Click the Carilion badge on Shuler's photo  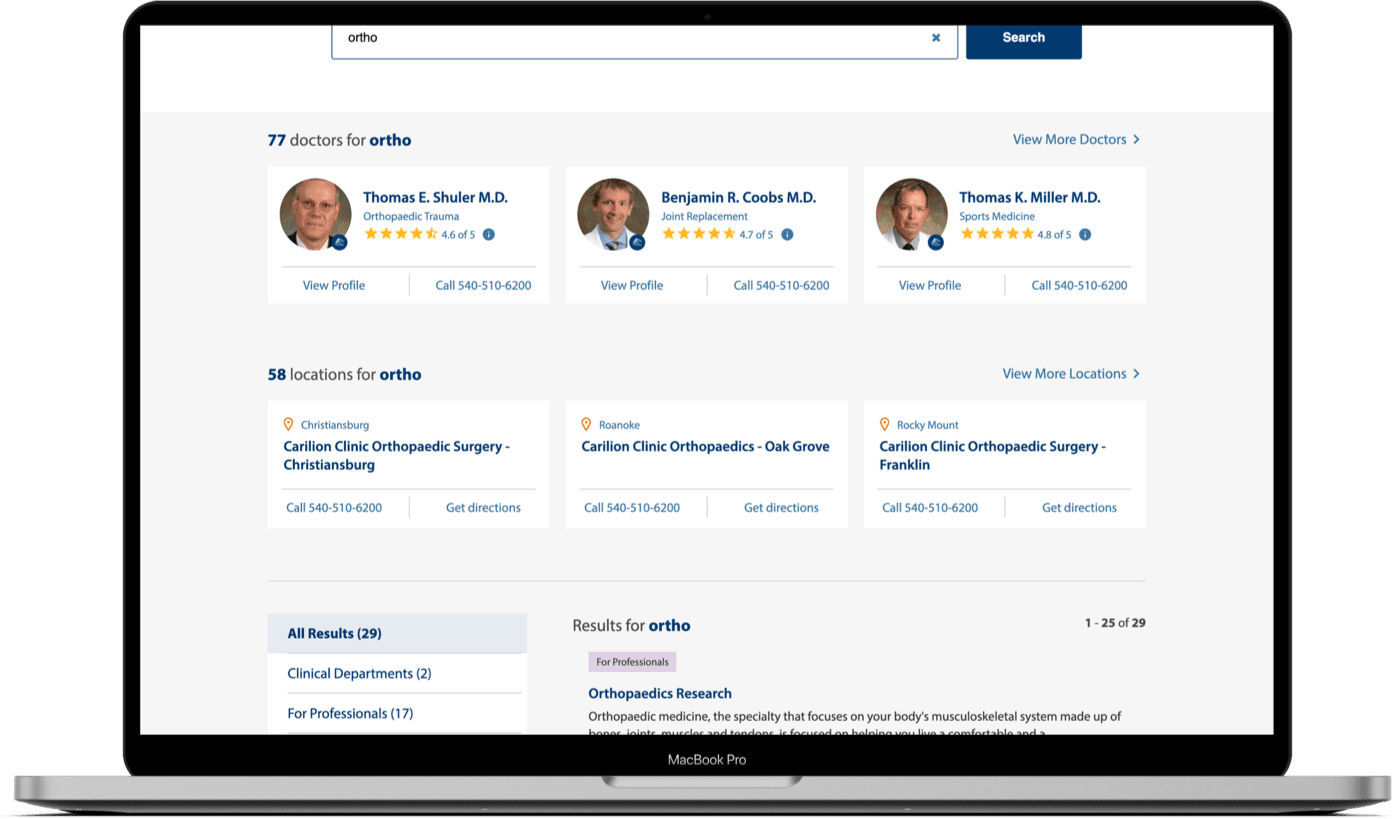click(x=340, y=242)
